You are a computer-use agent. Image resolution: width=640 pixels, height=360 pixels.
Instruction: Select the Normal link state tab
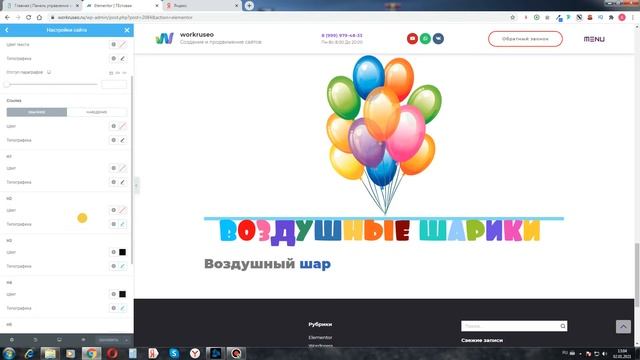37,112
